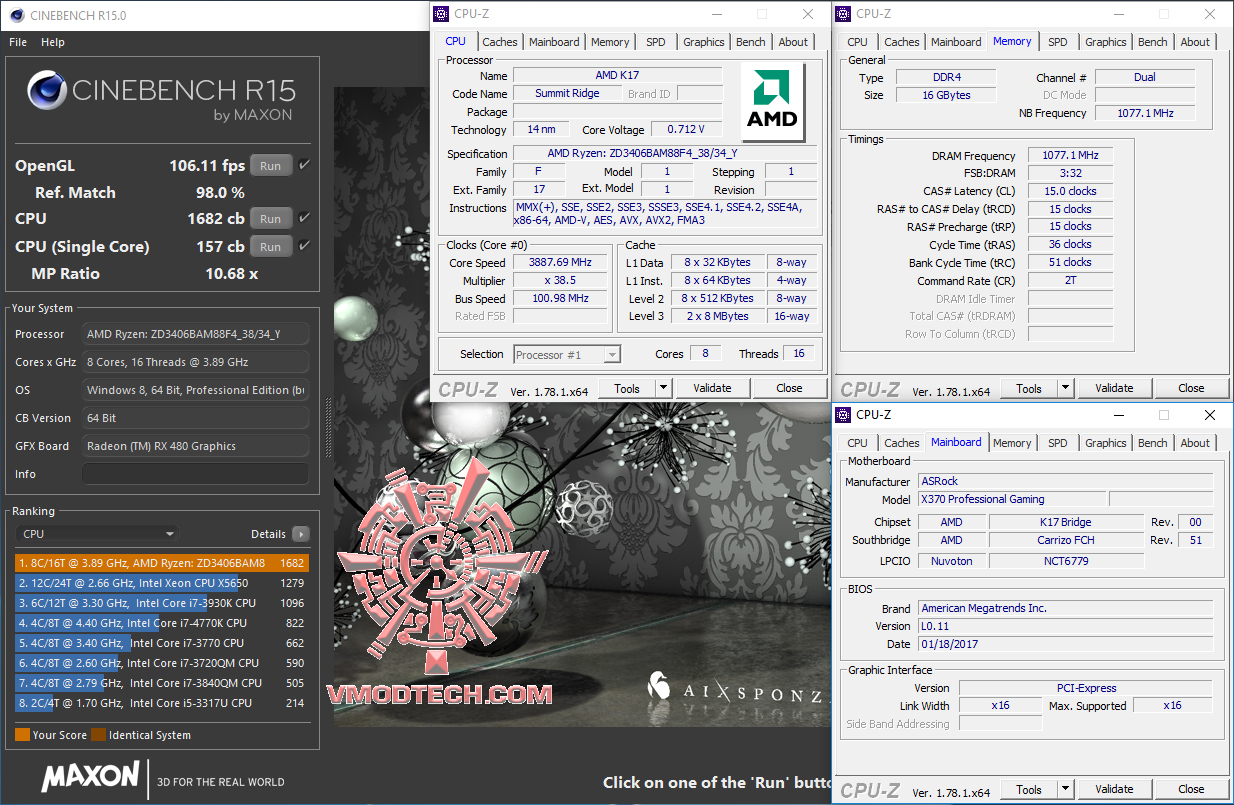This screenshot has height=805, width=1234.
Task: Toggle the CPU (Single Core) checkmark
Action: tap(304, 246)
